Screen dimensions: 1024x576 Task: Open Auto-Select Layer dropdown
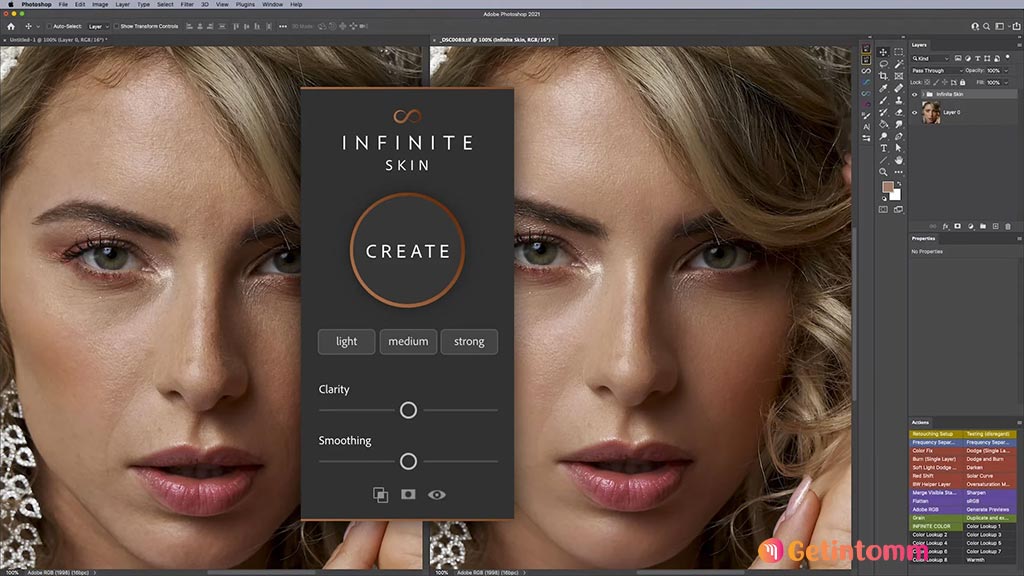pyautogui.click(x=98, y=26)
